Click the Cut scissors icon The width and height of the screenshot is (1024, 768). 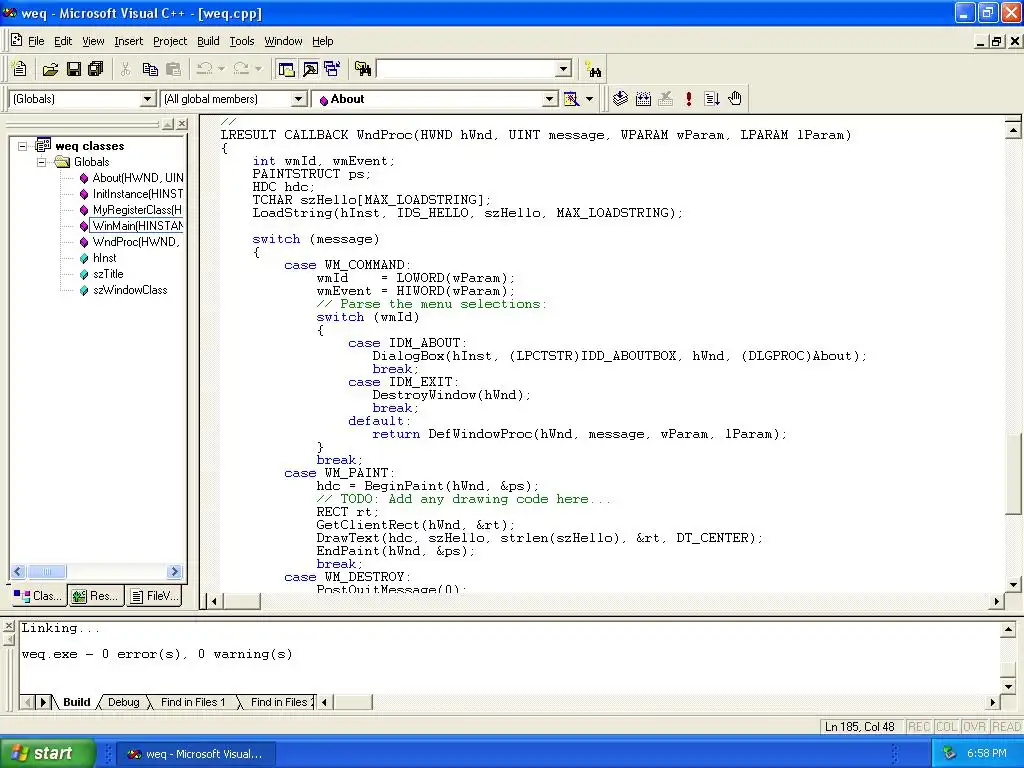[x=125, y=69]
